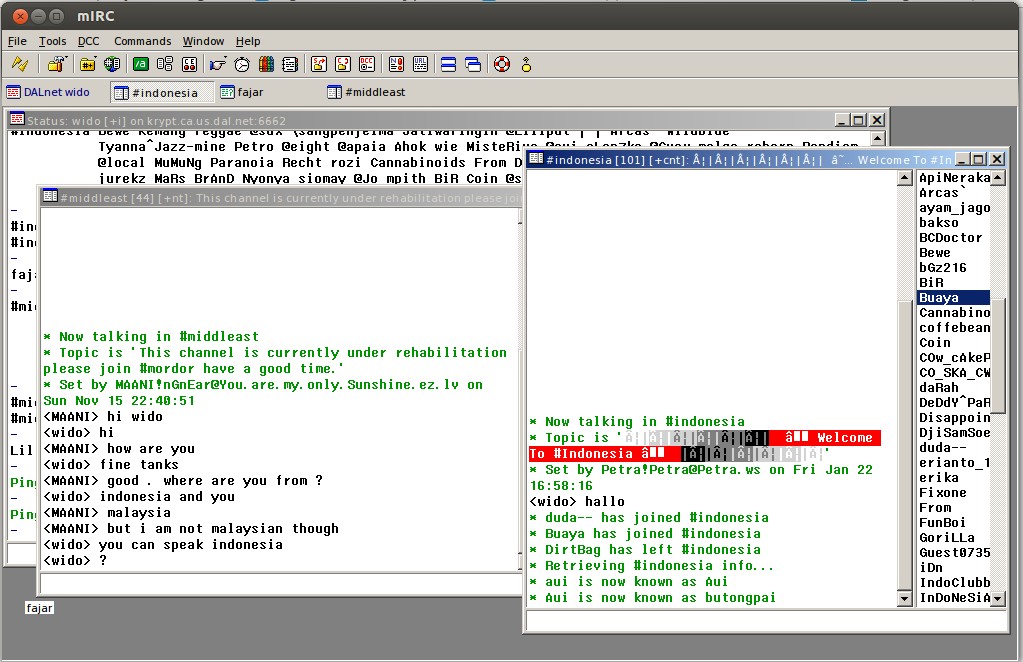Cascade windows using the toolbar icon
This screenshot has height=662, width=1023.
click(x=473, y=64)
